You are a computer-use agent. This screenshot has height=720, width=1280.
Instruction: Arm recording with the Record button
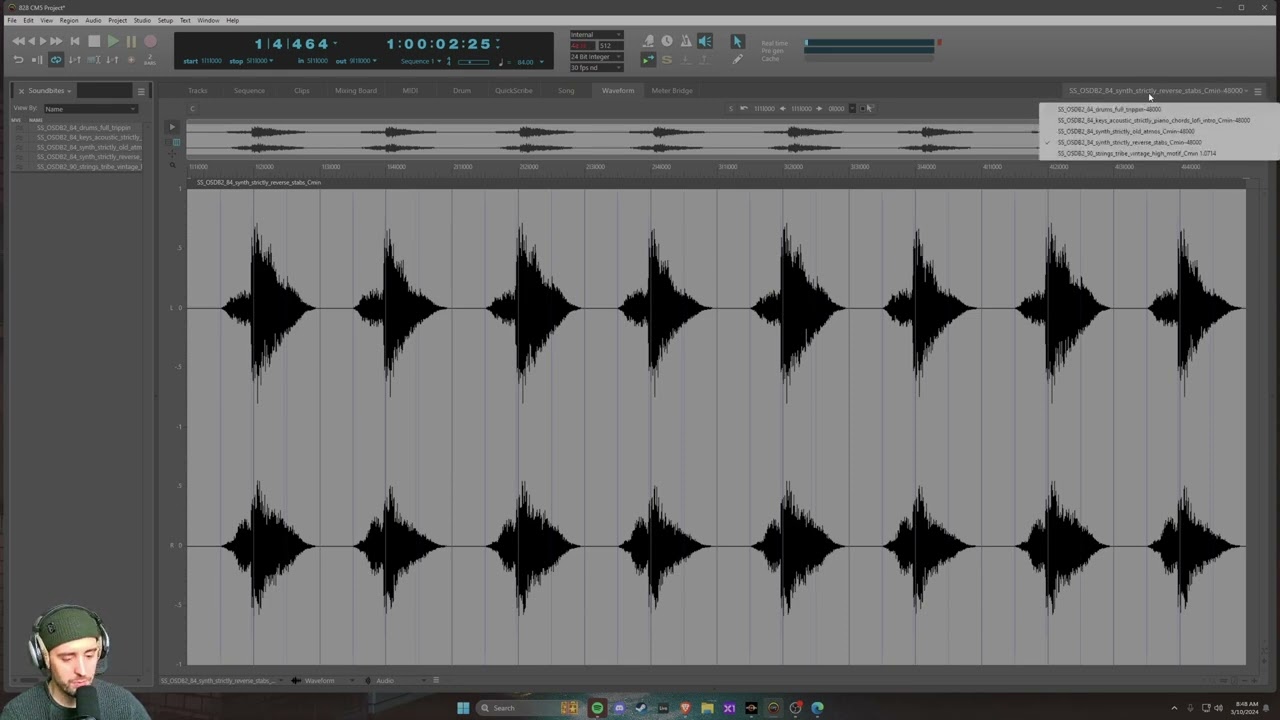click(x=150, y=41)
